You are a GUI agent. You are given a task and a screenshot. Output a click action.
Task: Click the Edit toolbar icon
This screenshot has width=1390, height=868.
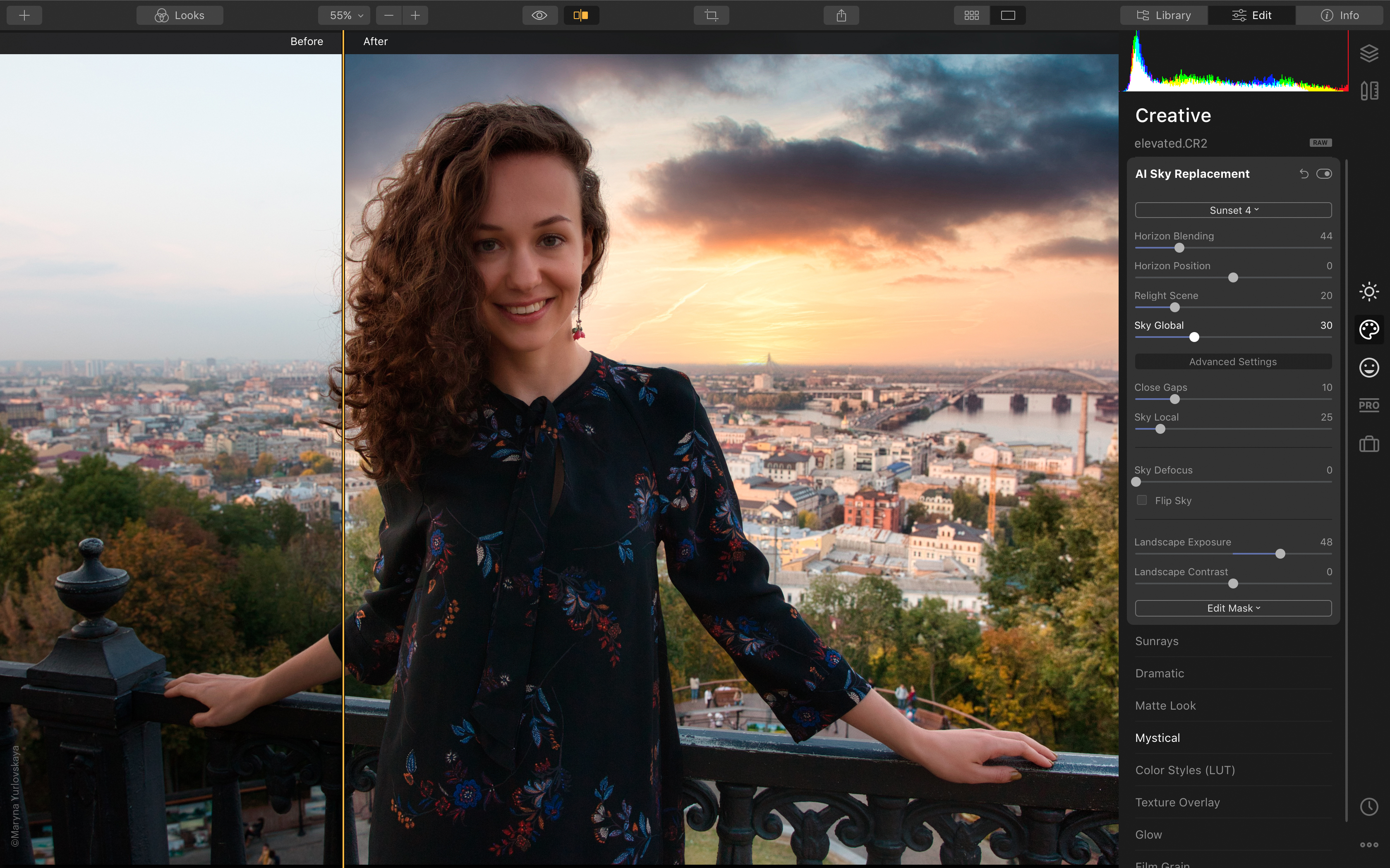click(1253, 15)
